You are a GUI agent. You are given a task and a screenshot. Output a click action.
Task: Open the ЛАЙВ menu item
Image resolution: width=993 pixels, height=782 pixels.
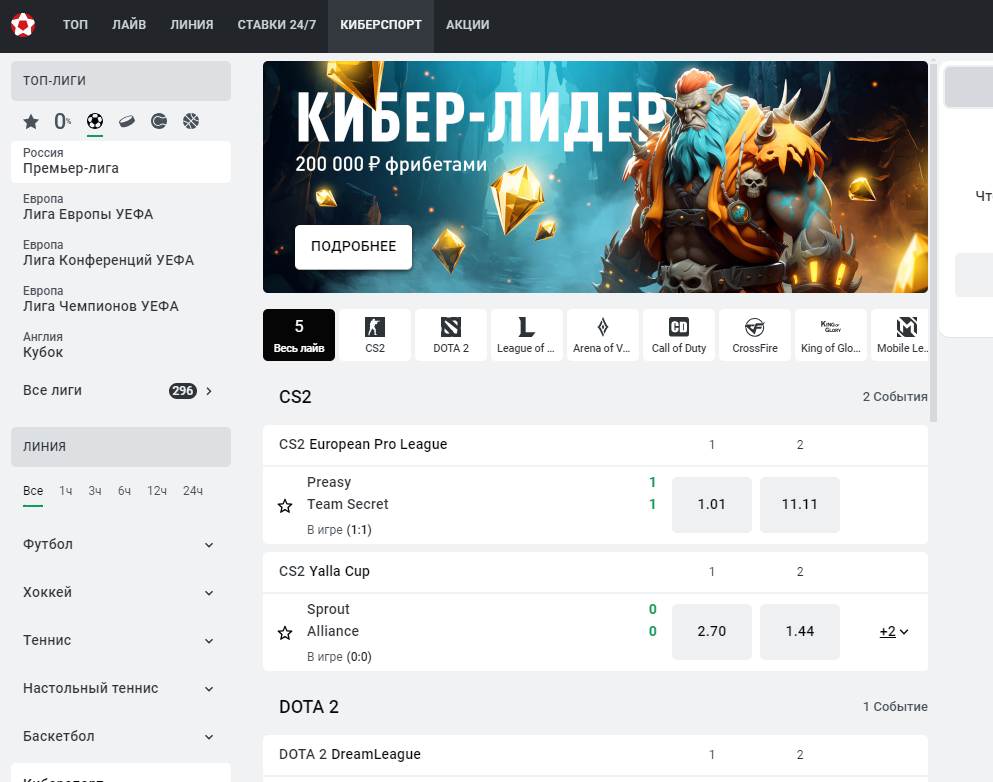(129, 25)
